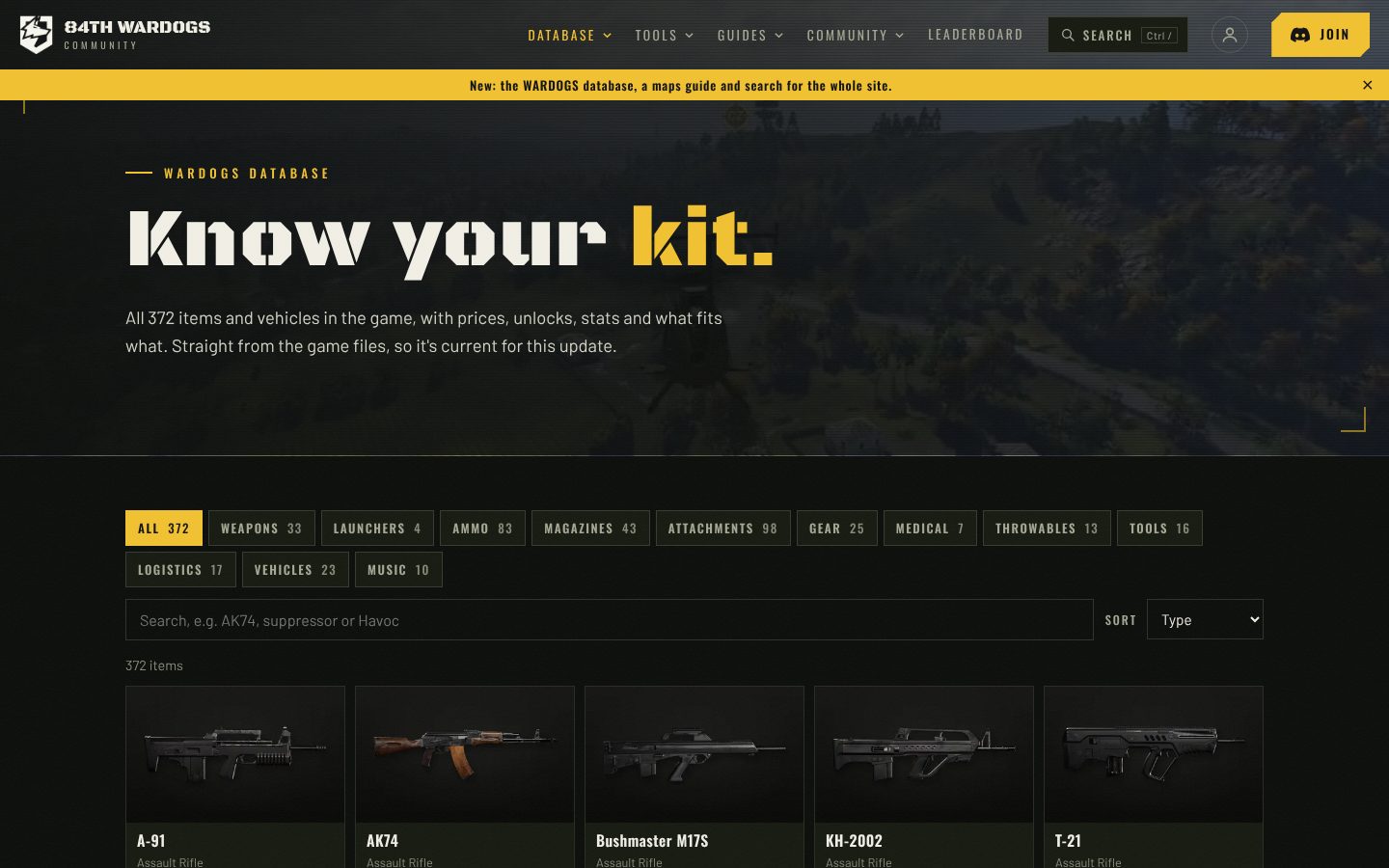Select the All 372 filter tab
The image size is (1389, 868).
pyautogui.click(x=164, y=528)
